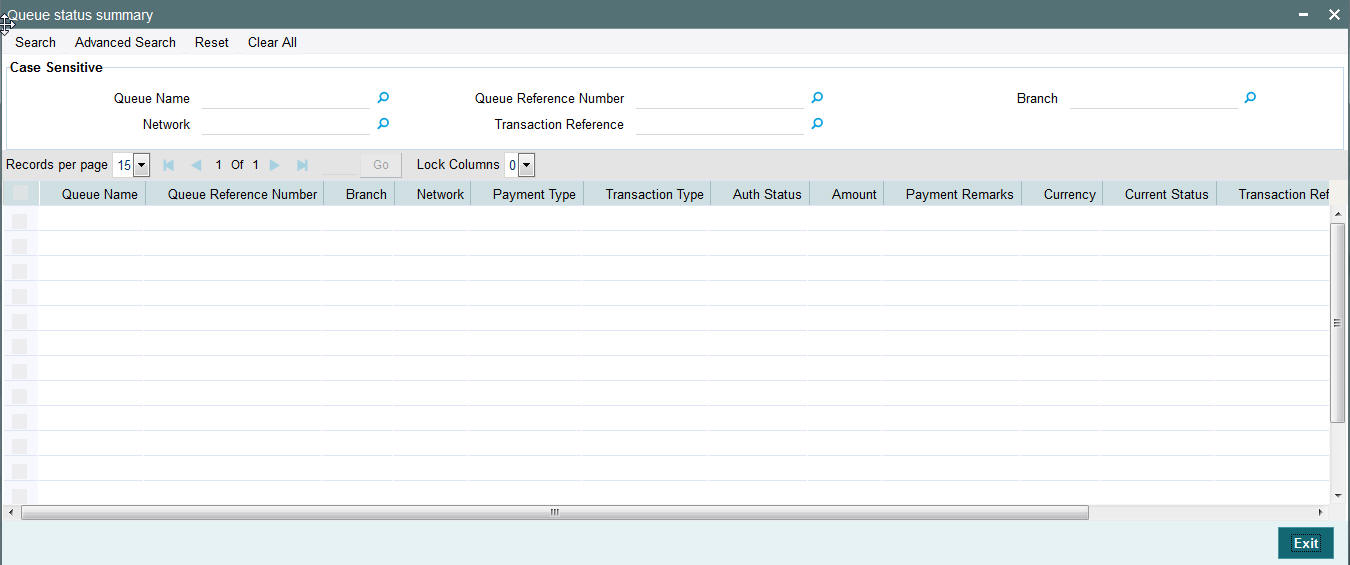
Task: Click into the Branch input field
Action: [1153, 98]
